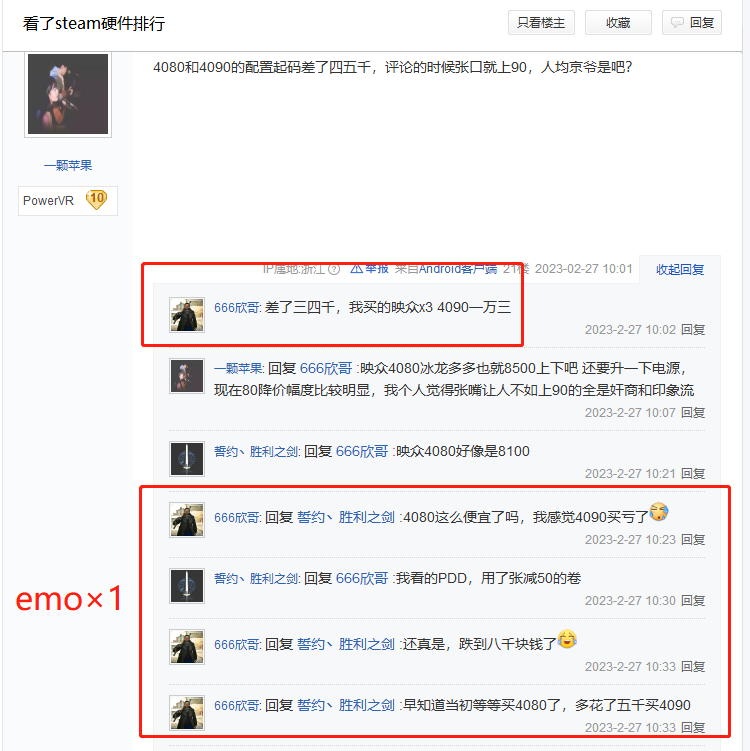Click the 回复 button in the top bar
The width and height of the screenshot is (750, 751).
coord(692,23)
